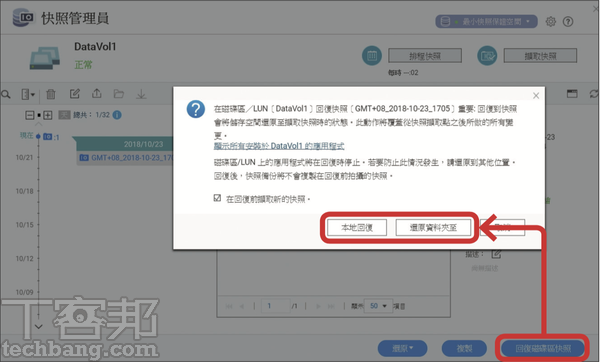Go to first page in pager
The image size is (600, 362).
click(229, 306)
